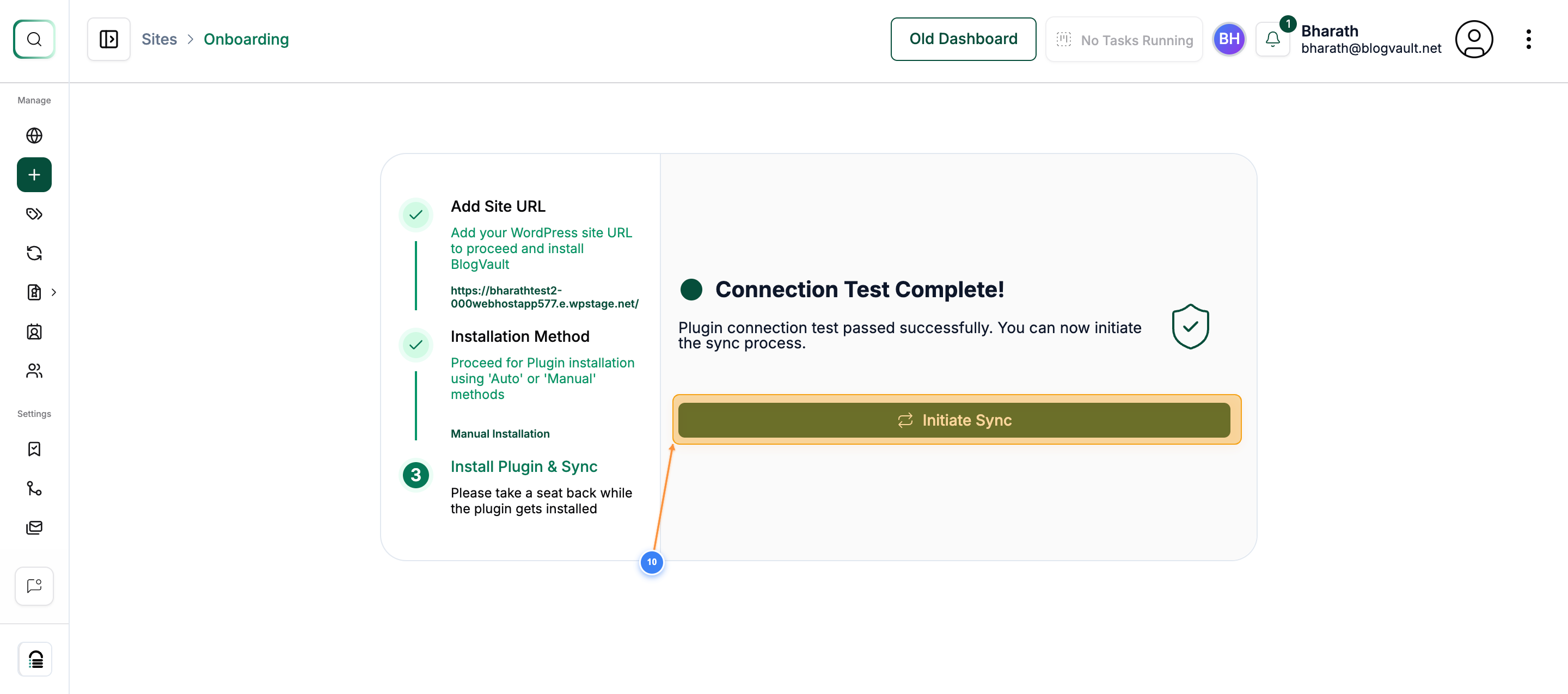
Task: Select the team members icon
Action: [33, 371]
